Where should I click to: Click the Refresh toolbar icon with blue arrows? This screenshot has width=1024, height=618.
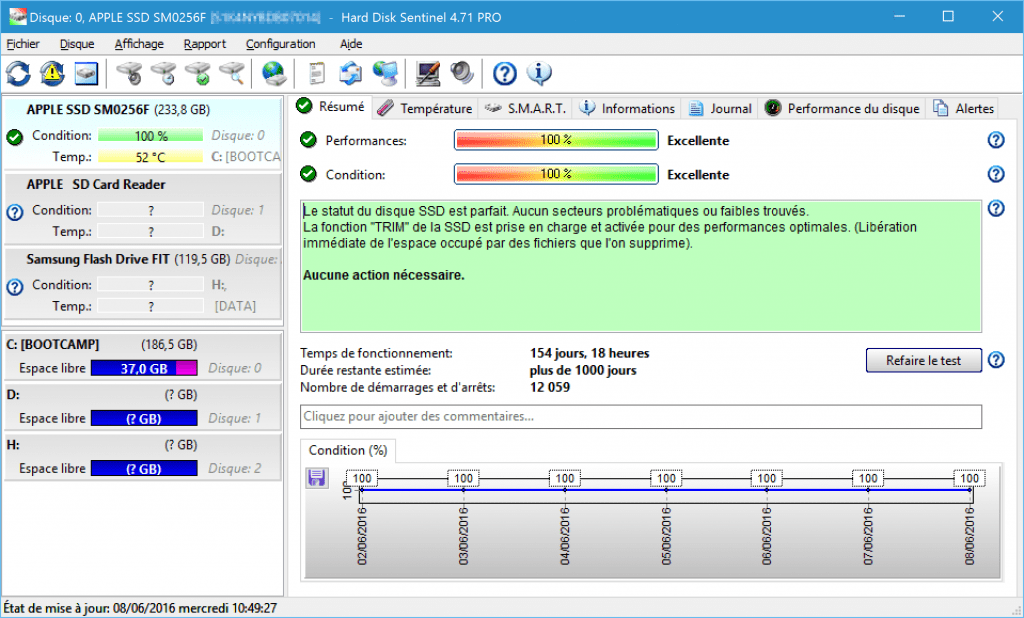(x=18, y=73)
